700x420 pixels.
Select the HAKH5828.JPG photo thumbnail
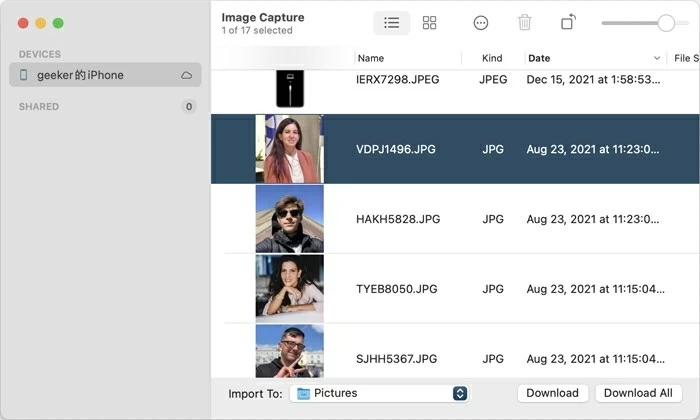289,219
